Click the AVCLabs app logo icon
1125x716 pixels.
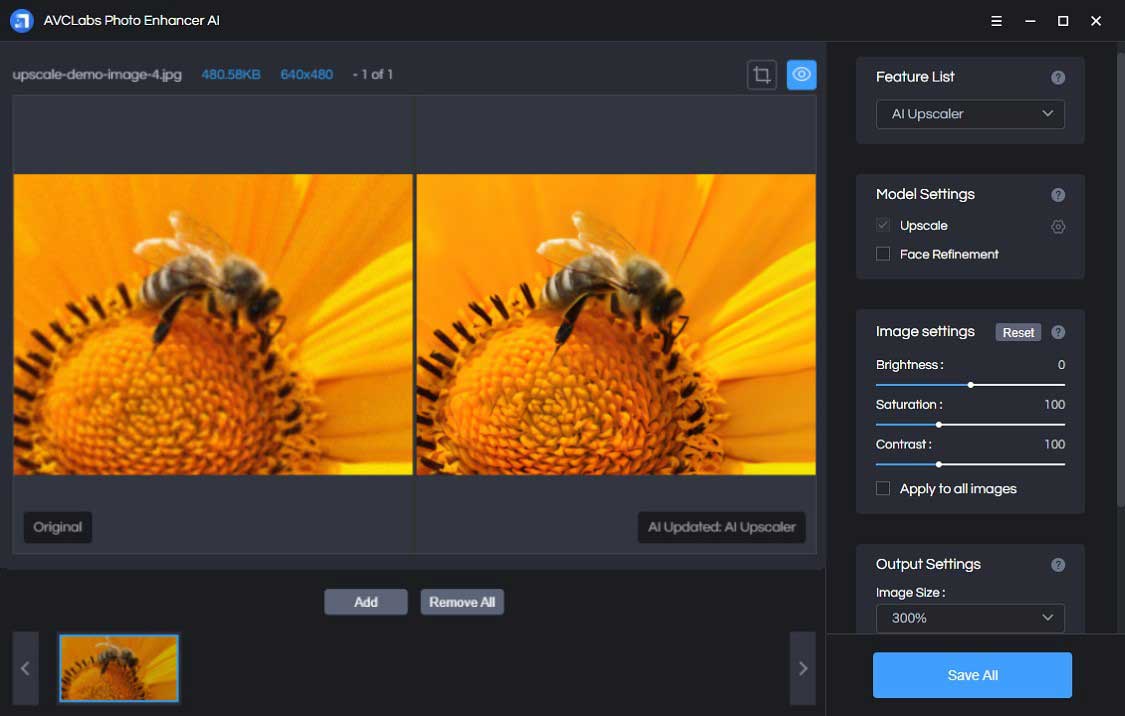tap(22, 21)
